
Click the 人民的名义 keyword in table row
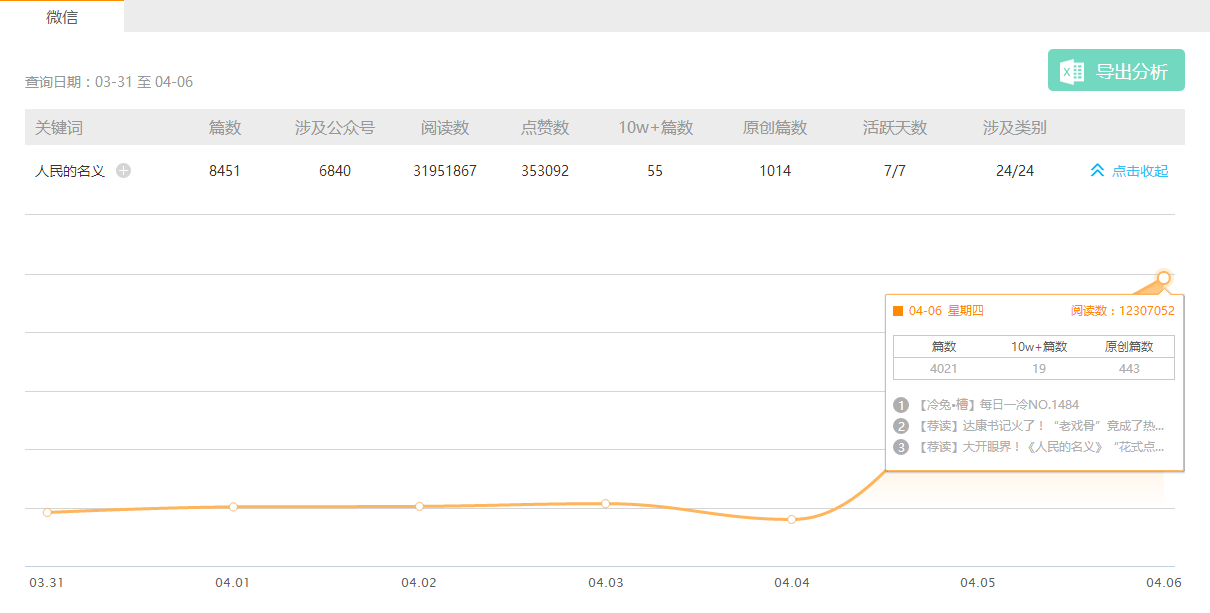click(70, 171)
